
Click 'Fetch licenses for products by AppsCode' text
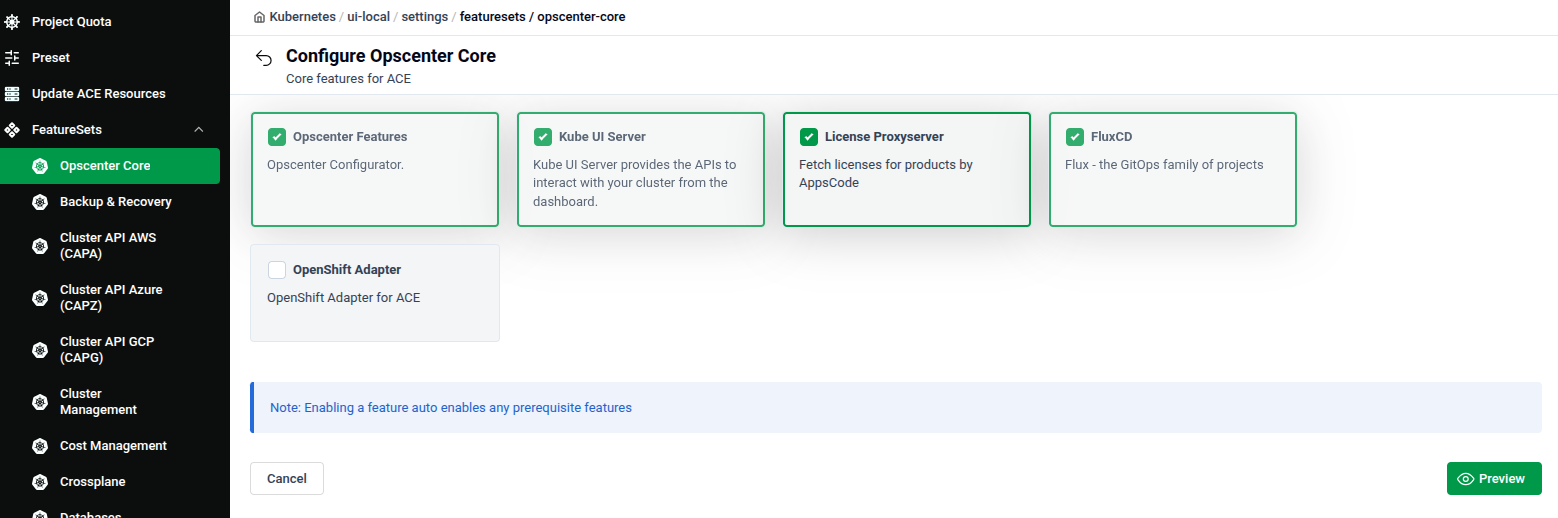click(886, 173)
